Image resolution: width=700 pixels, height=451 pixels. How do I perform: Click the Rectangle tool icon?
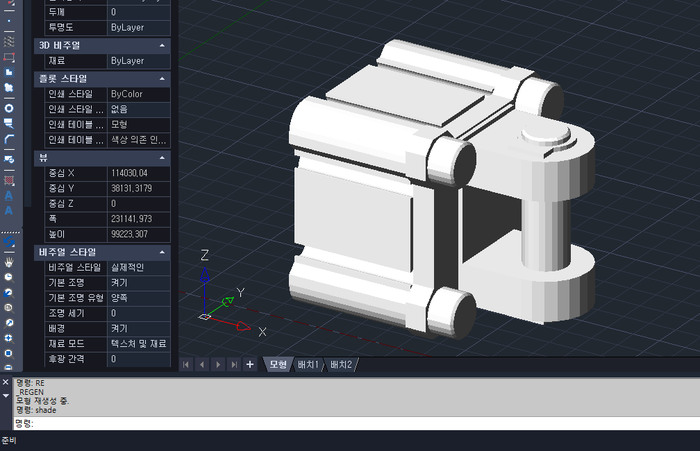pos(9,57)
